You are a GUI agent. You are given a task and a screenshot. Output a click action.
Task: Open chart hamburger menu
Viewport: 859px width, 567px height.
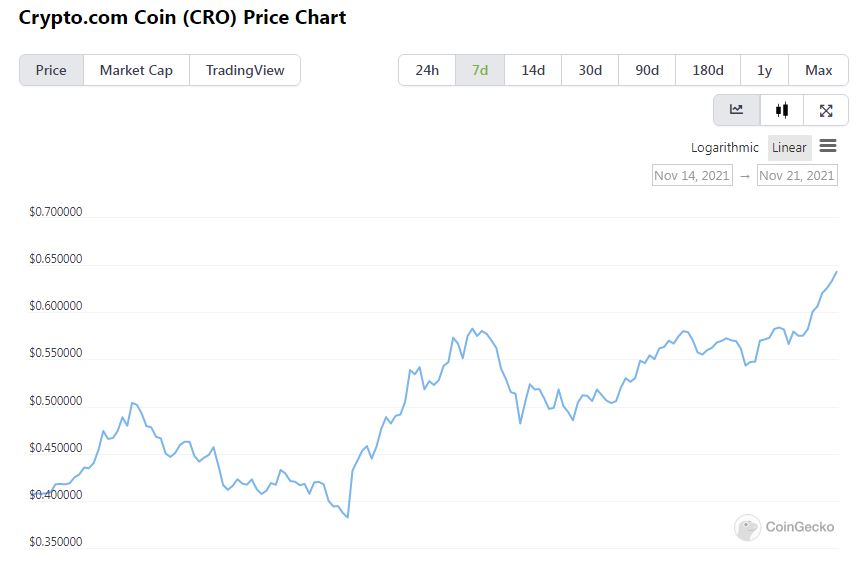[828, 146]
